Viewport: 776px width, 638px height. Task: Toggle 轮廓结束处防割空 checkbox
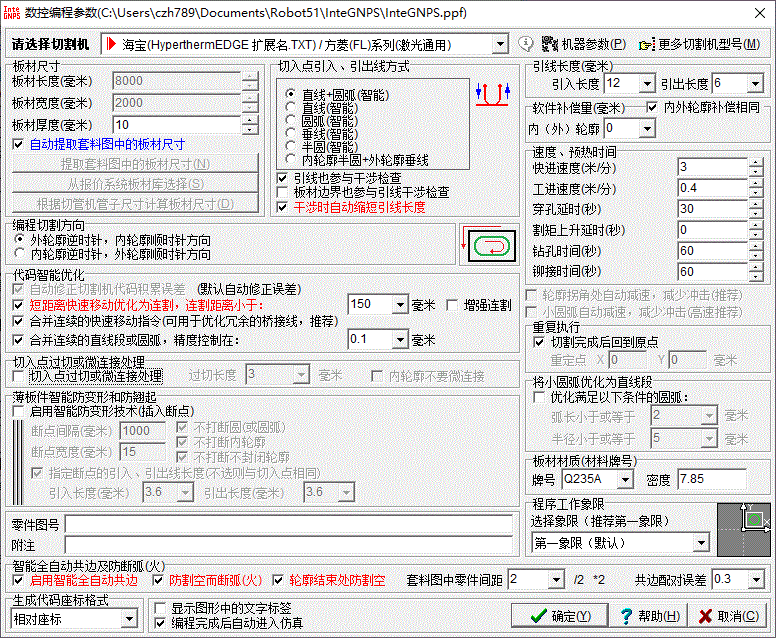point(278,580)
